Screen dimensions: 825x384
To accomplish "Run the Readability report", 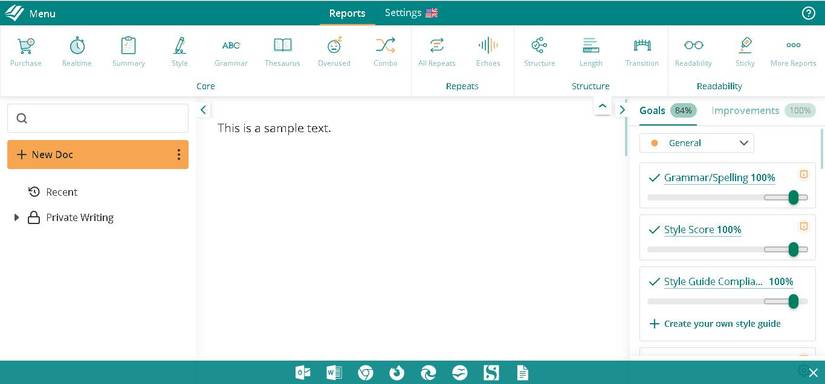I will coord(693,52).
